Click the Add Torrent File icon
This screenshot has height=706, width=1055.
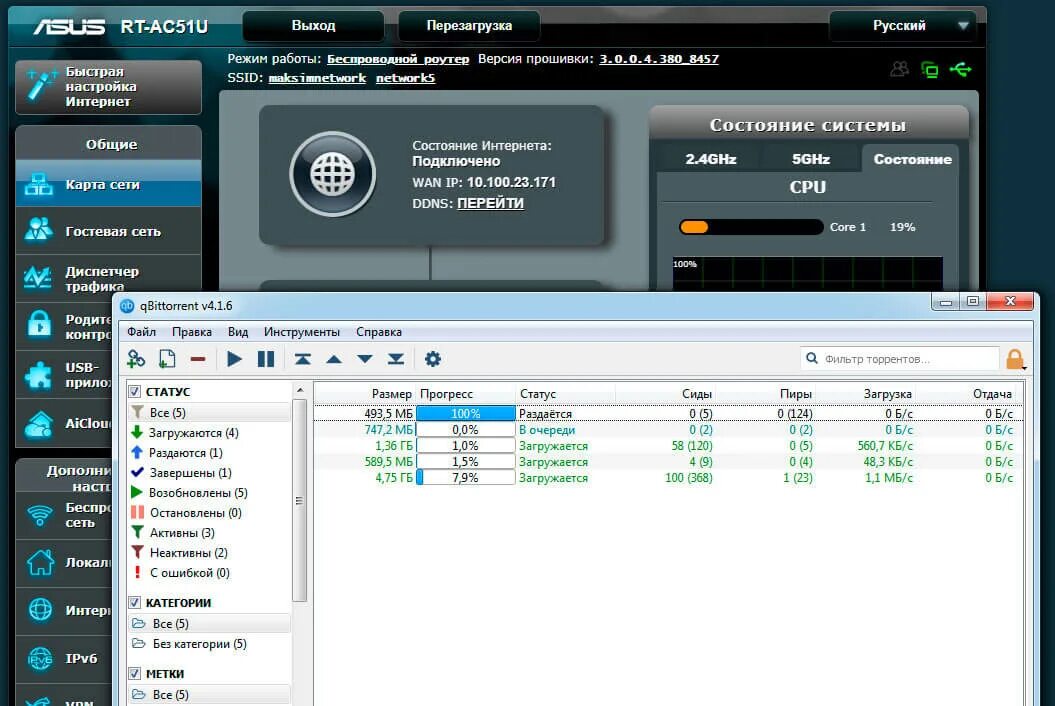click(x=167, y=358)
